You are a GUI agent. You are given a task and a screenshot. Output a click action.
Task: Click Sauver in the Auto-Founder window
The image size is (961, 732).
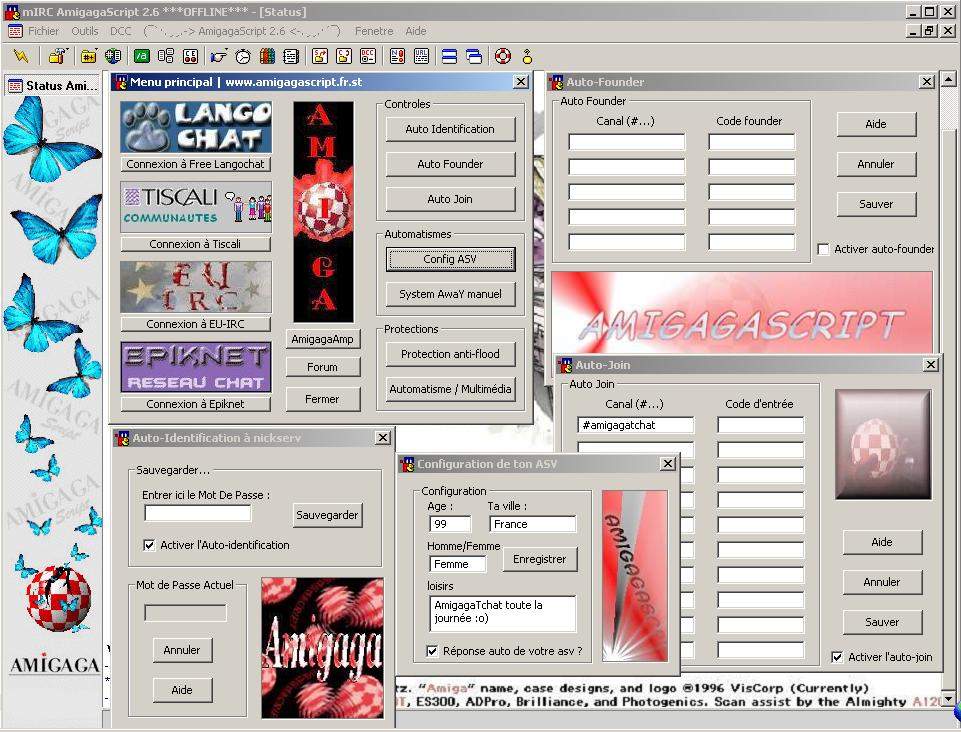coord(876,204)
